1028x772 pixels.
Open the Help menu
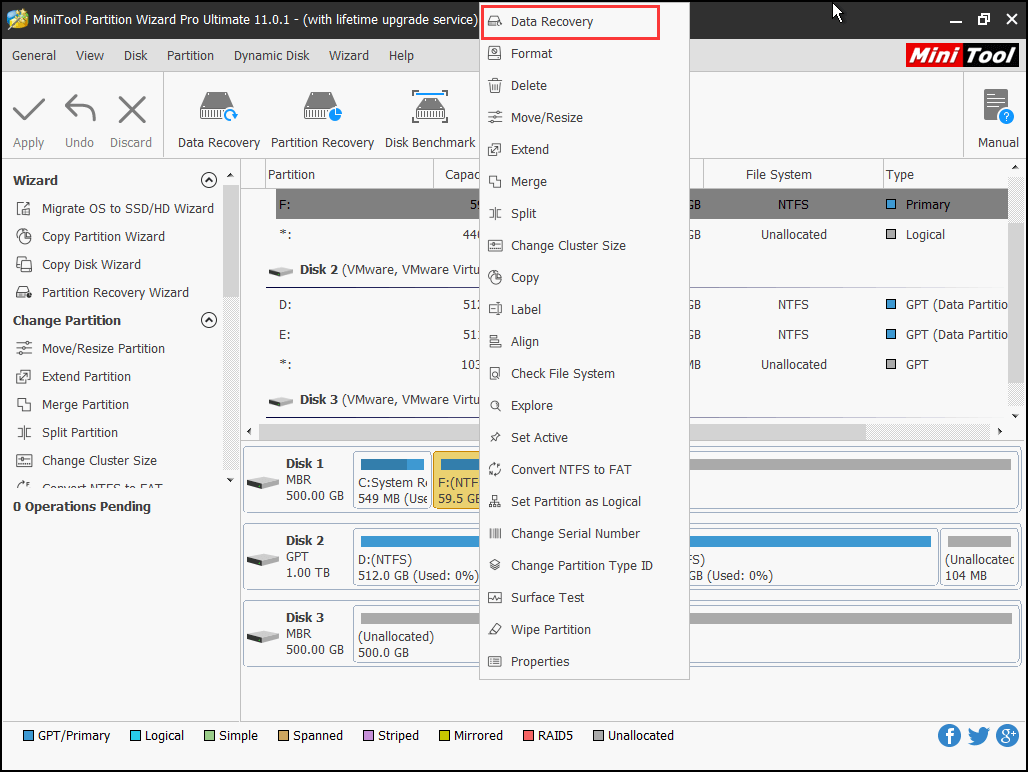pyautogui.click(x=401, y=56)
